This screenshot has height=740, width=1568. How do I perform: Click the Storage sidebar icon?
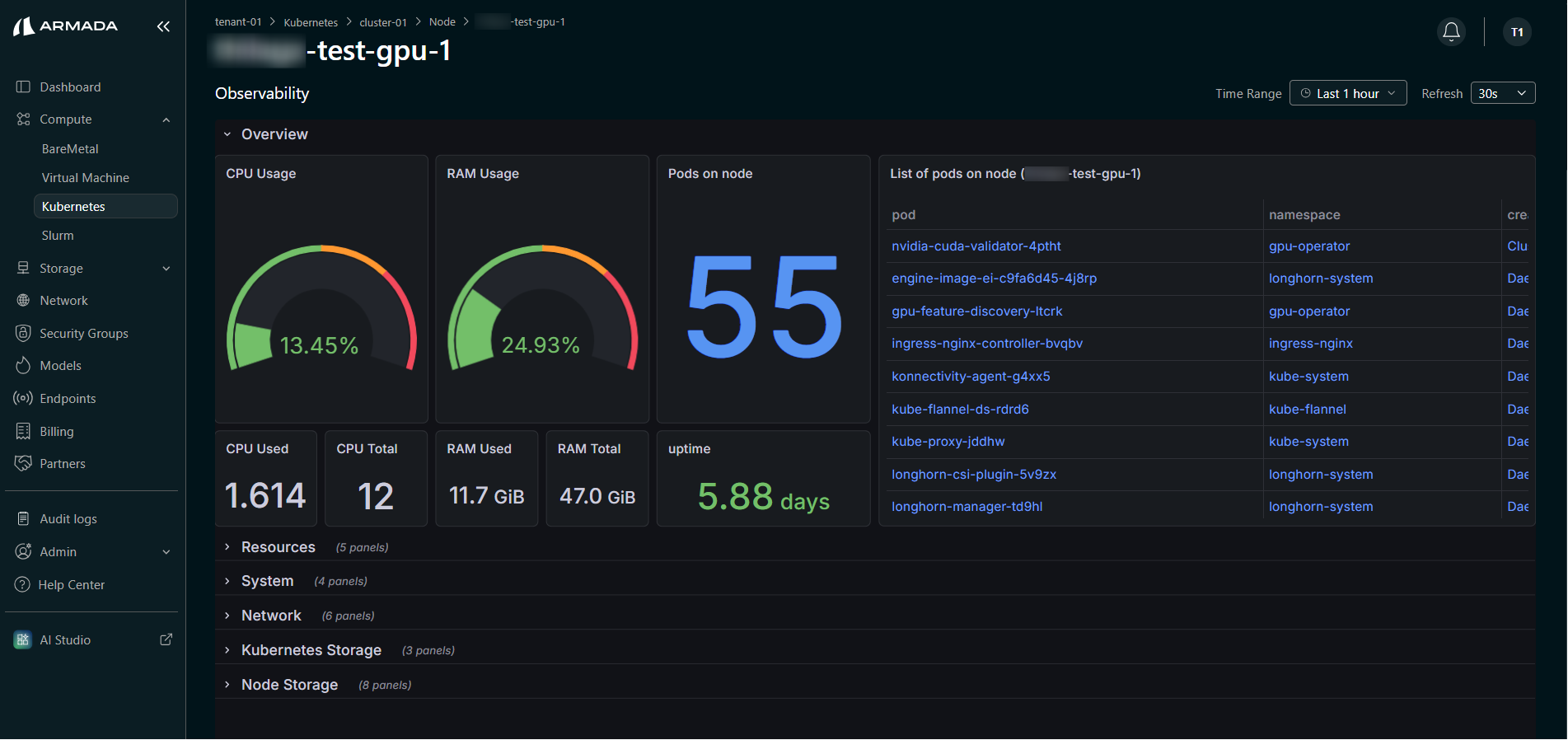tap(23, 268)
